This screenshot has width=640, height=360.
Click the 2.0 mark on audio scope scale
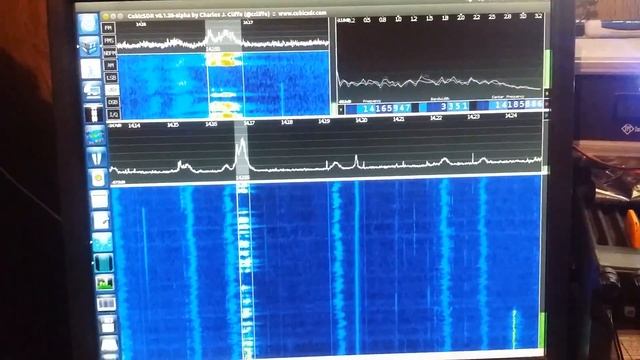point(460,18)
